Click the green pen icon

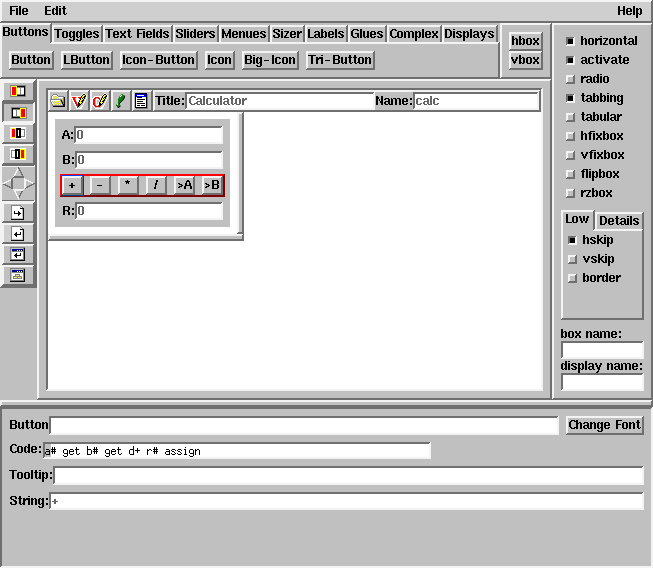pyautogui.click(x=121, y=101)
